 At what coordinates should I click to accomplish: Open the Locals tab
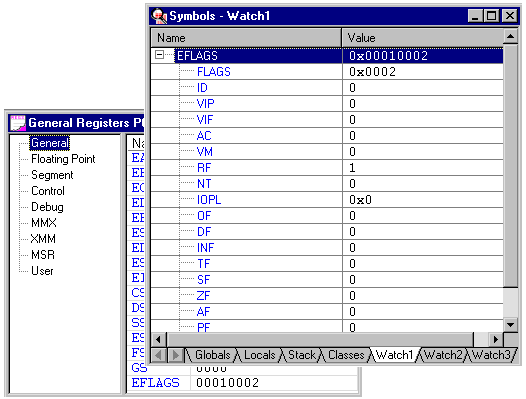260,355
